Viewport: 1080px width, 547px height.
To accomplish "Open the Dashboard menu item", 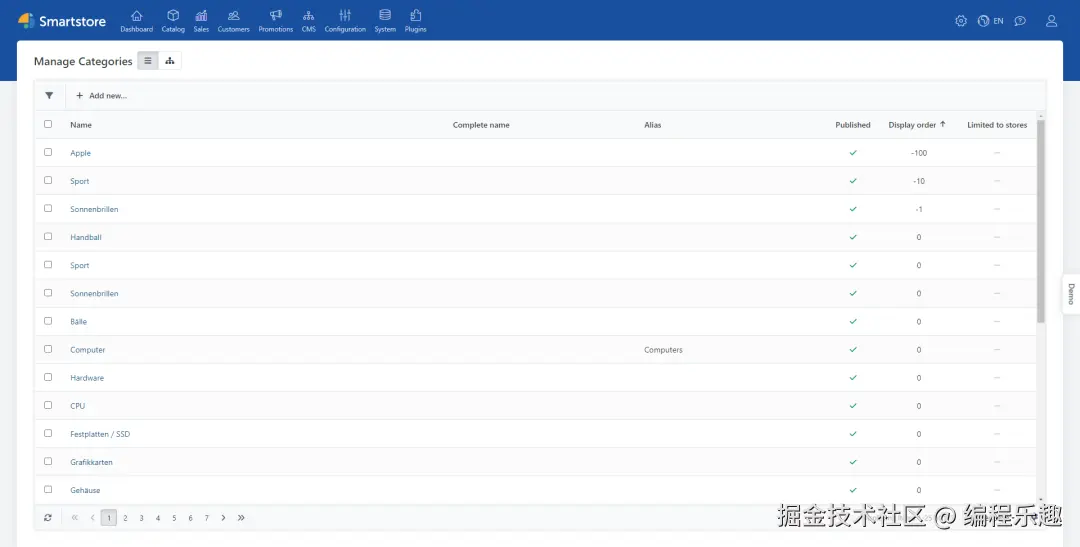I will click(136, 21).
